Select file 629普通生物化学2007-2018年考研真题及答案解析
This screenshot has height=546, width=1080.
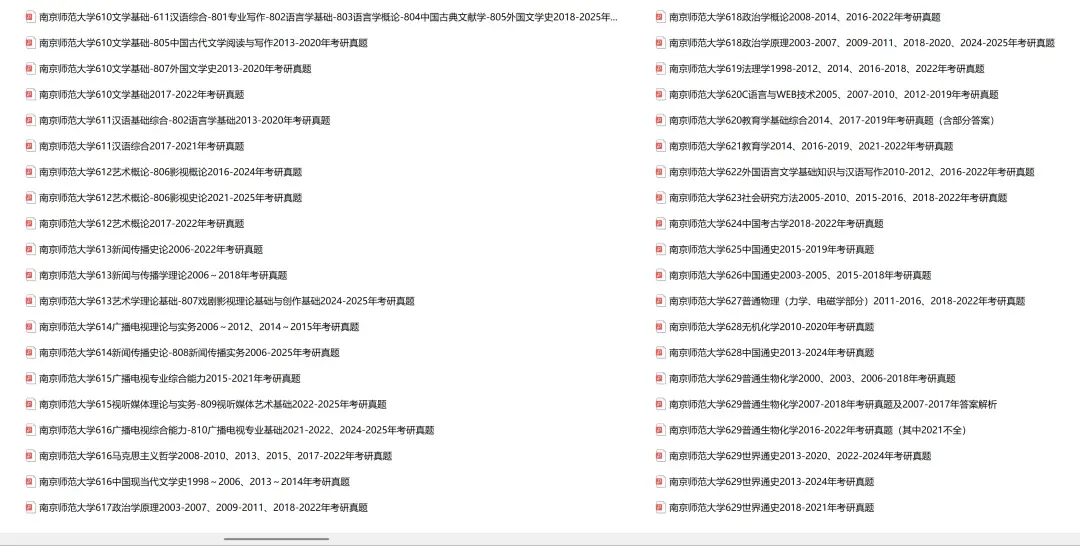(x=833, y=404)
